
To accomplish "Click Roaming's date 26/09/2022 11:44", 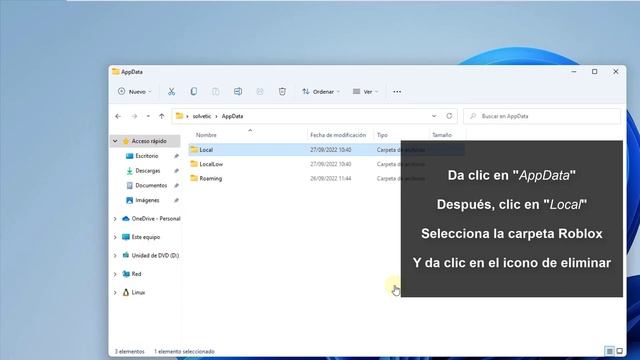I will [331, 178].
